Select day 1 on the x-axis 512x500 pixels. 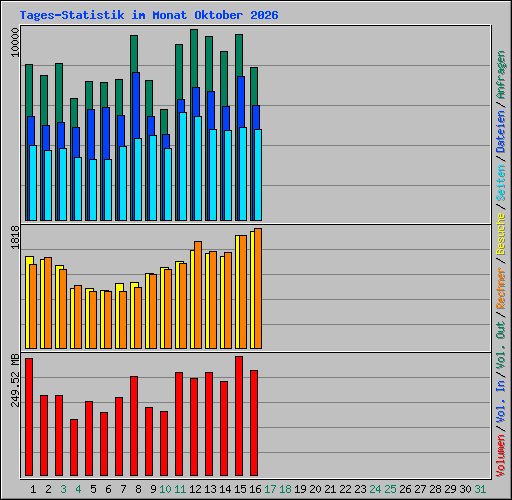pyautogui.click(x=33, y=489)
